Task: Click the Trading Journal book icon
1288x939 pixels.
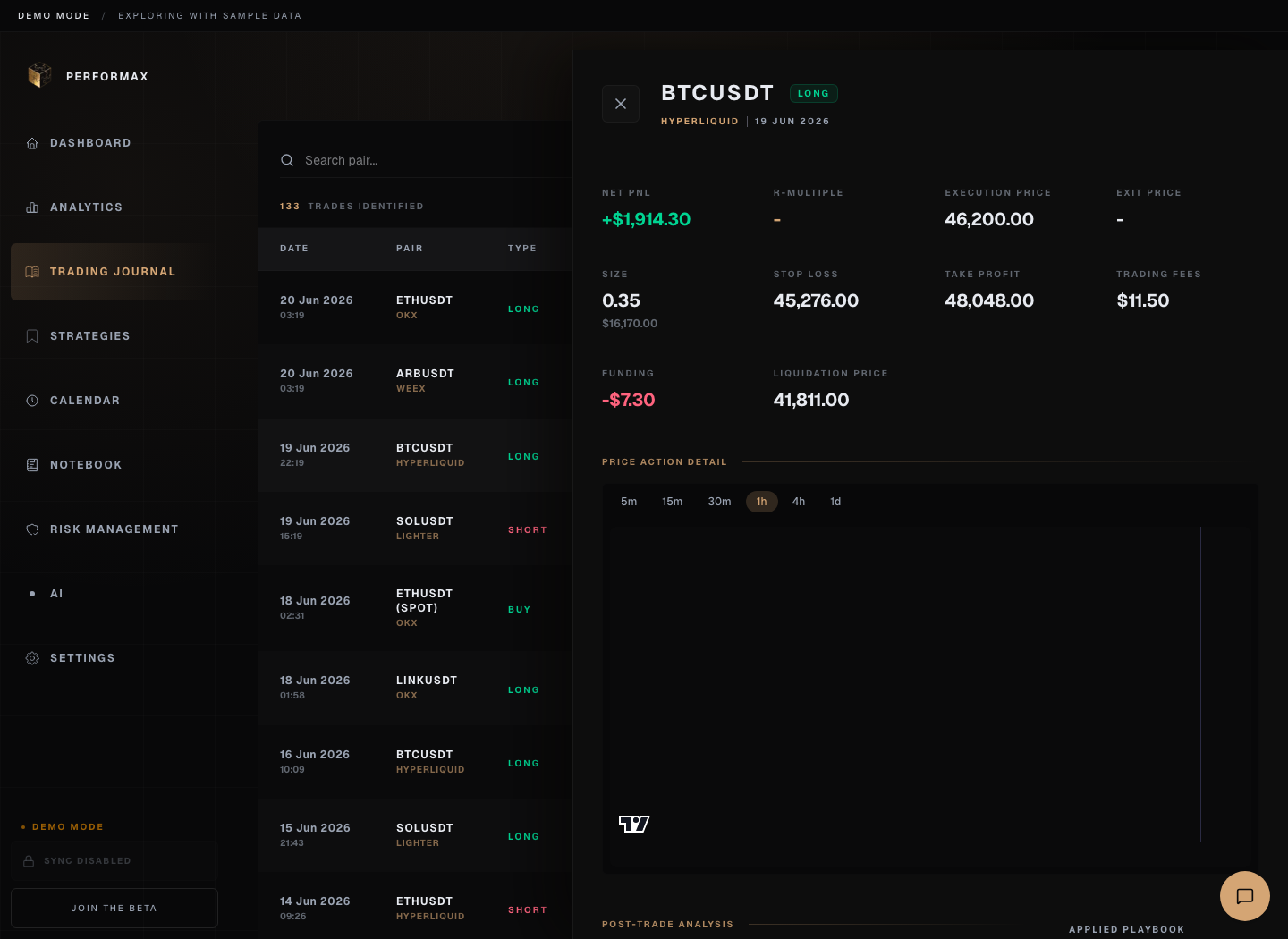Action: (x=32, y=272)
